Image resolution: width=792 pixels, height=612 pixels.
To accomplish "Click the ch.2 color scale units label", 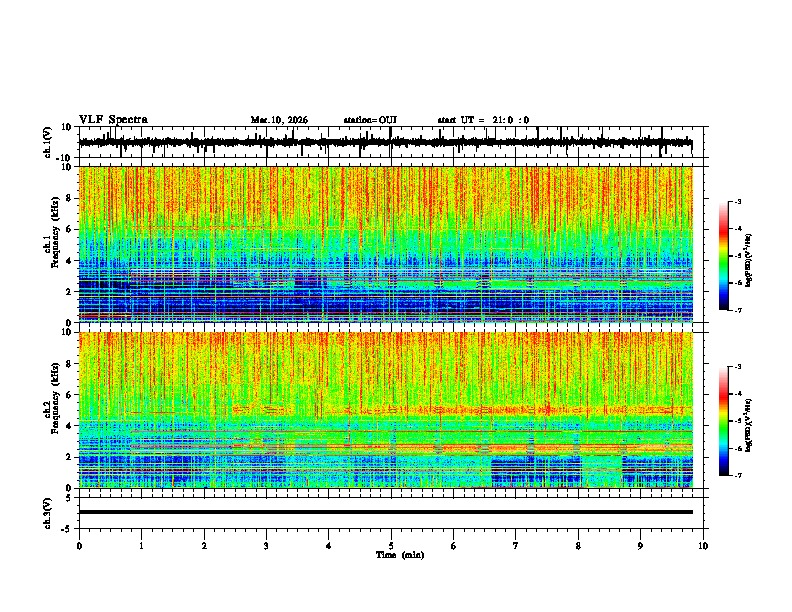I will (x=749, y=425).
